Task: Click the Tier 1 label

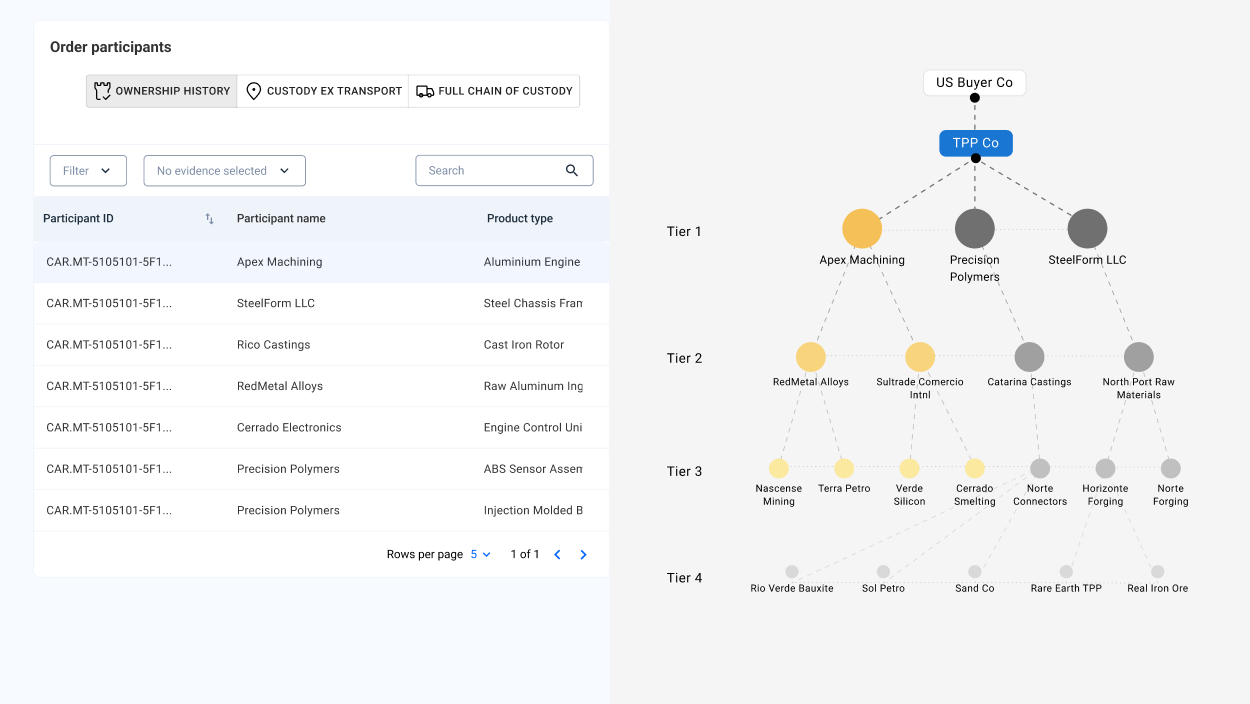Action: [685, 231]
